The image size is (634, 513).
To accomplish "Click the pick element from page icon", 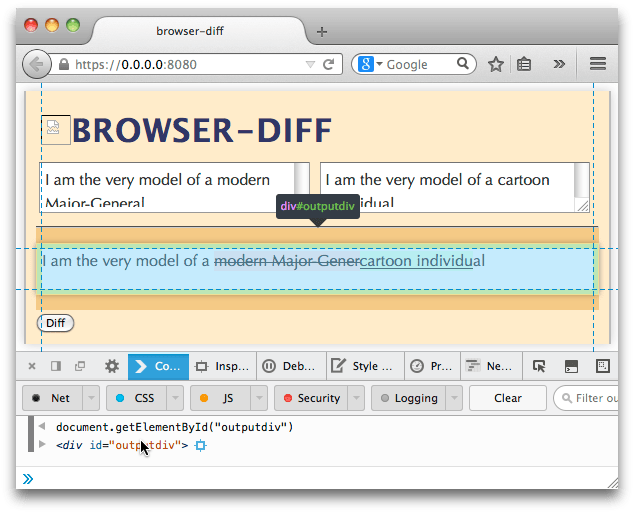I will pyautogui.click(x=540, y=366).
